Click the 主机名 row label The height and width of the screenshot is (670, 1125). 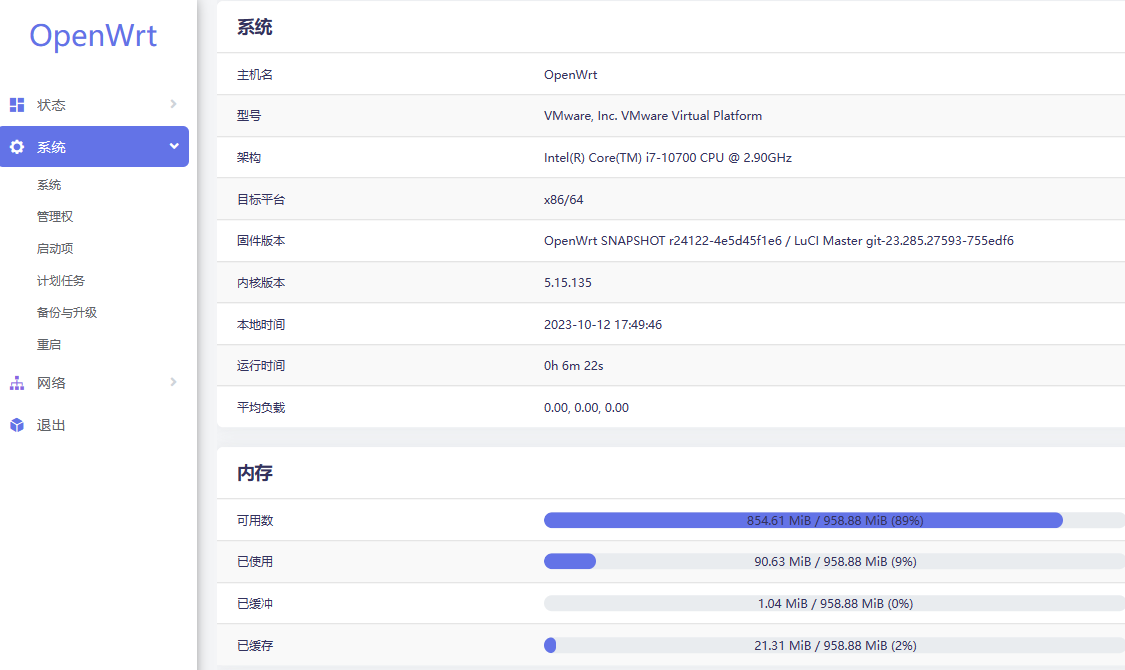point(255,75)
